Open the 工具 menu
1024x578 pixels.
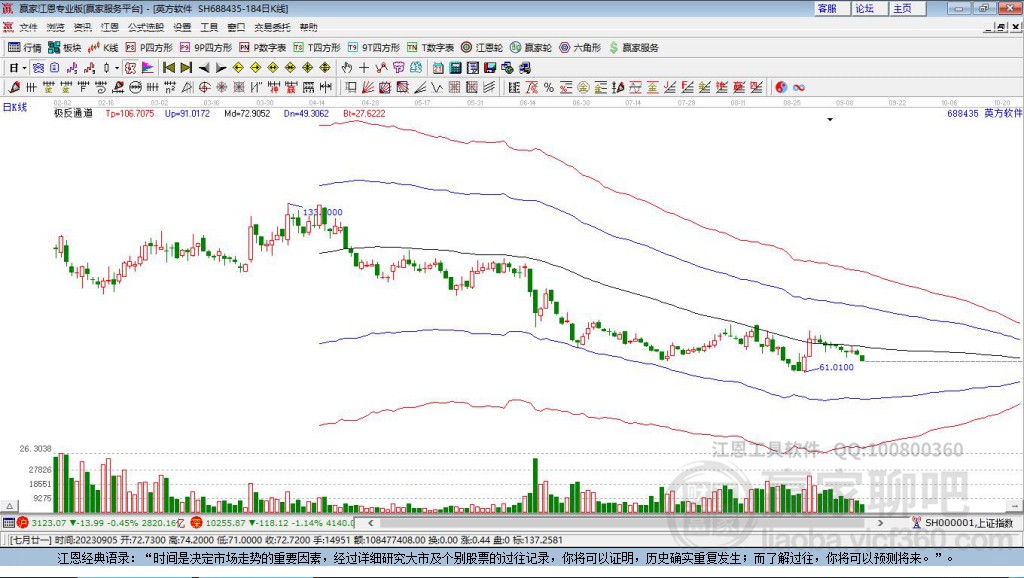click(x=209, y=27)
